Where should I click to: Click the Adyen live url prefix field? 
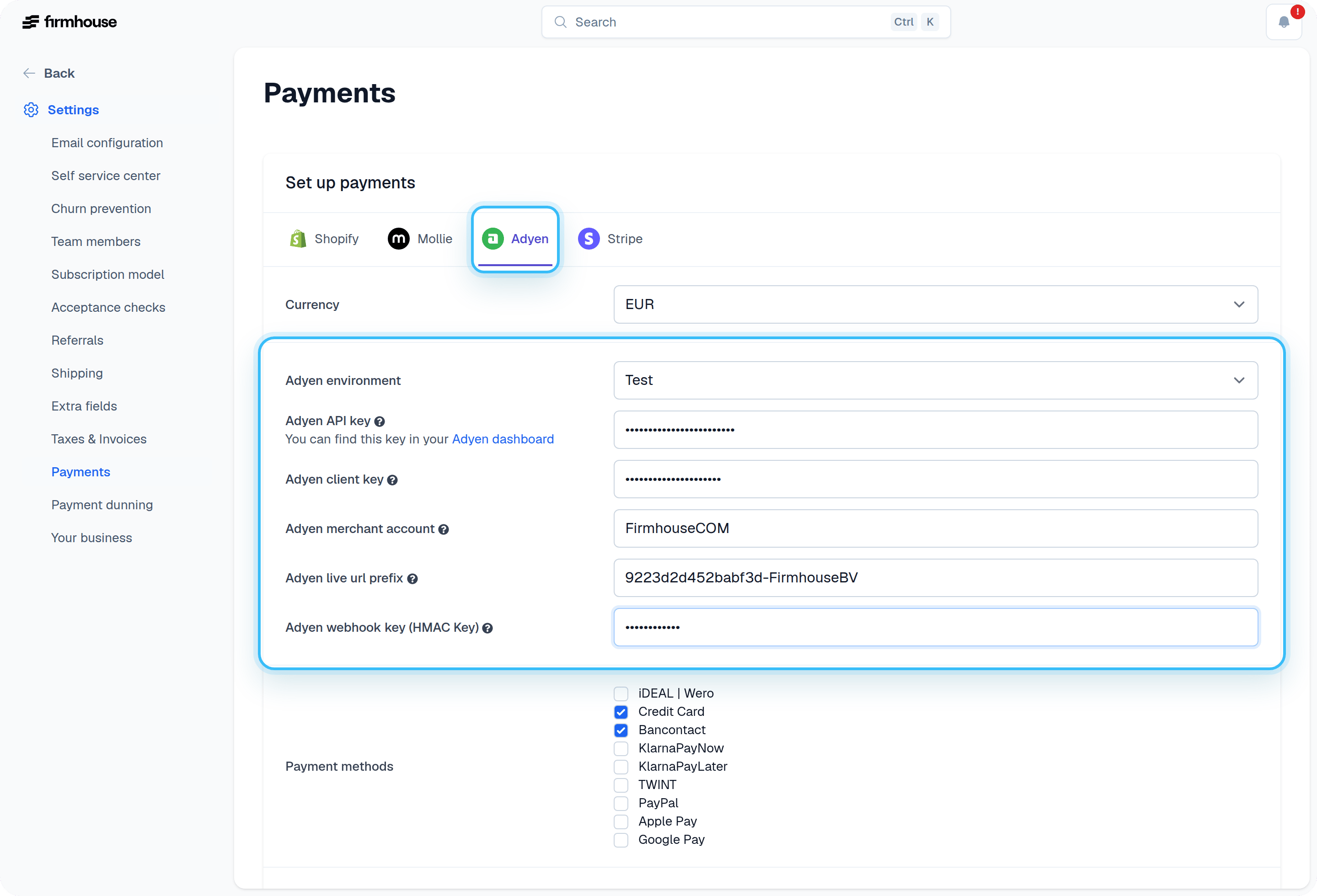[936, 578]
